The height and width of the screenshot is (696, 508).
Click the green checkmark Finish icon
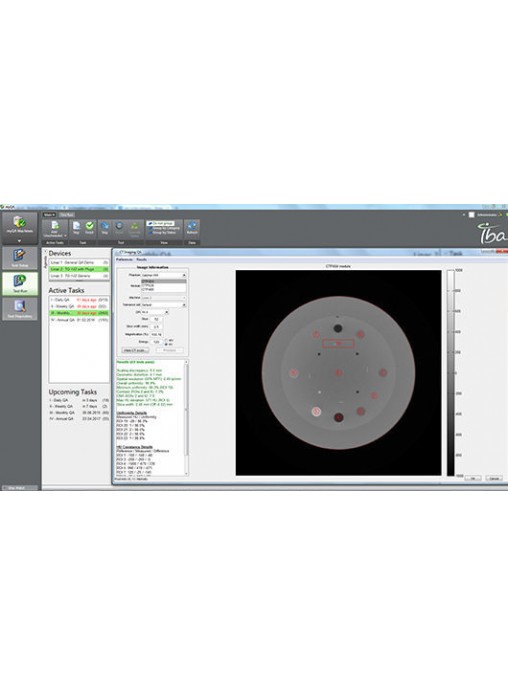pos(89,228)
